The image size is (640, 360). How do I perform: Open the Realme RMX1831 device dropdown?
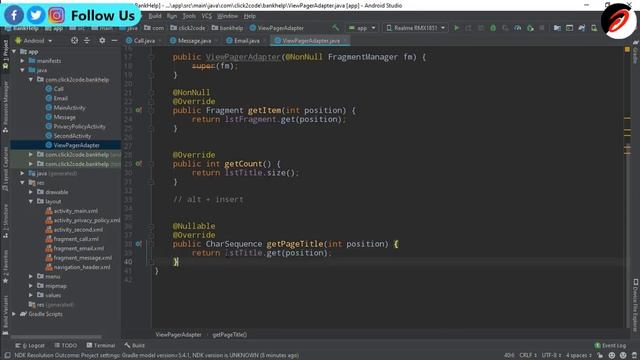point(415,28)
